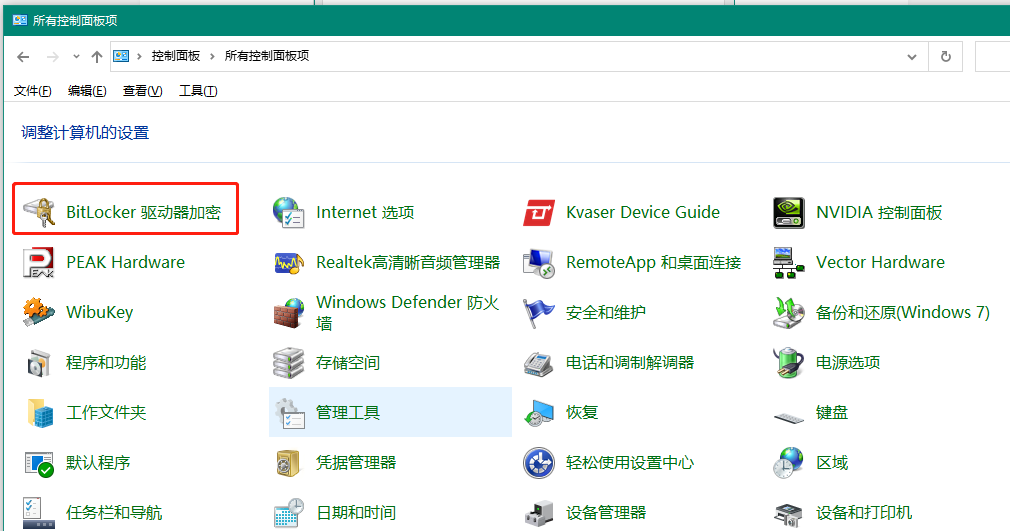Screen dimensions: 1010x531
Task: Open the Internet 选项 globe icon
Action: [x=289, y=212]
